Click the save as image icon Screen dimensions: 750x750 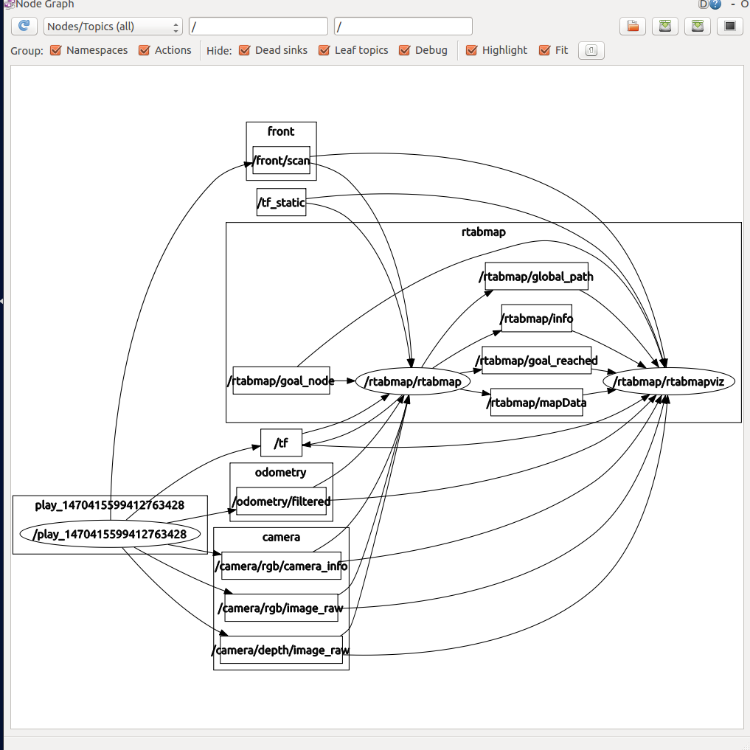pos(729,26)
